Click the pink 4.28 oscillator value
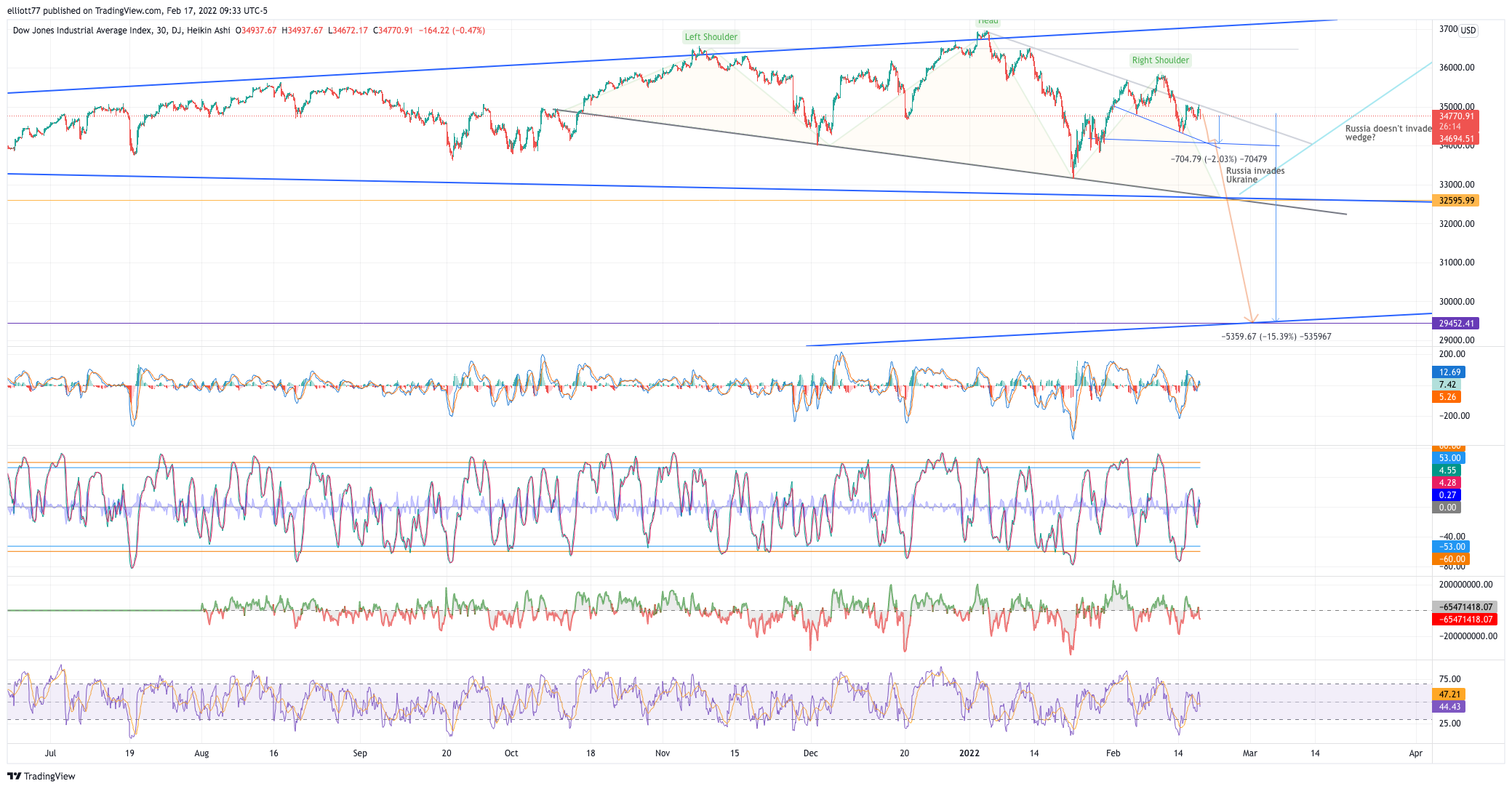 pos(1447,483)
